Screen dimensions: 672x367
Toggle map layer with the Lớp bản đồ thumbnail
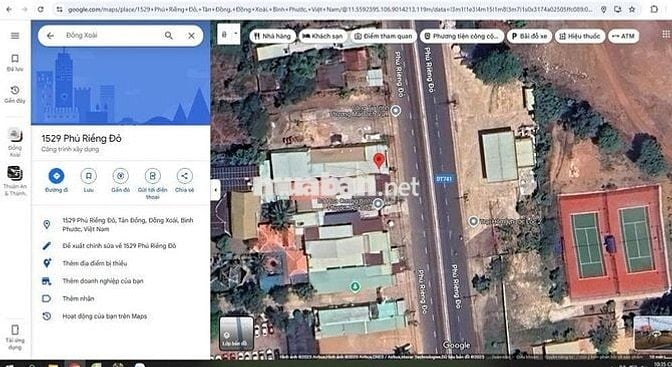(236, 333)
